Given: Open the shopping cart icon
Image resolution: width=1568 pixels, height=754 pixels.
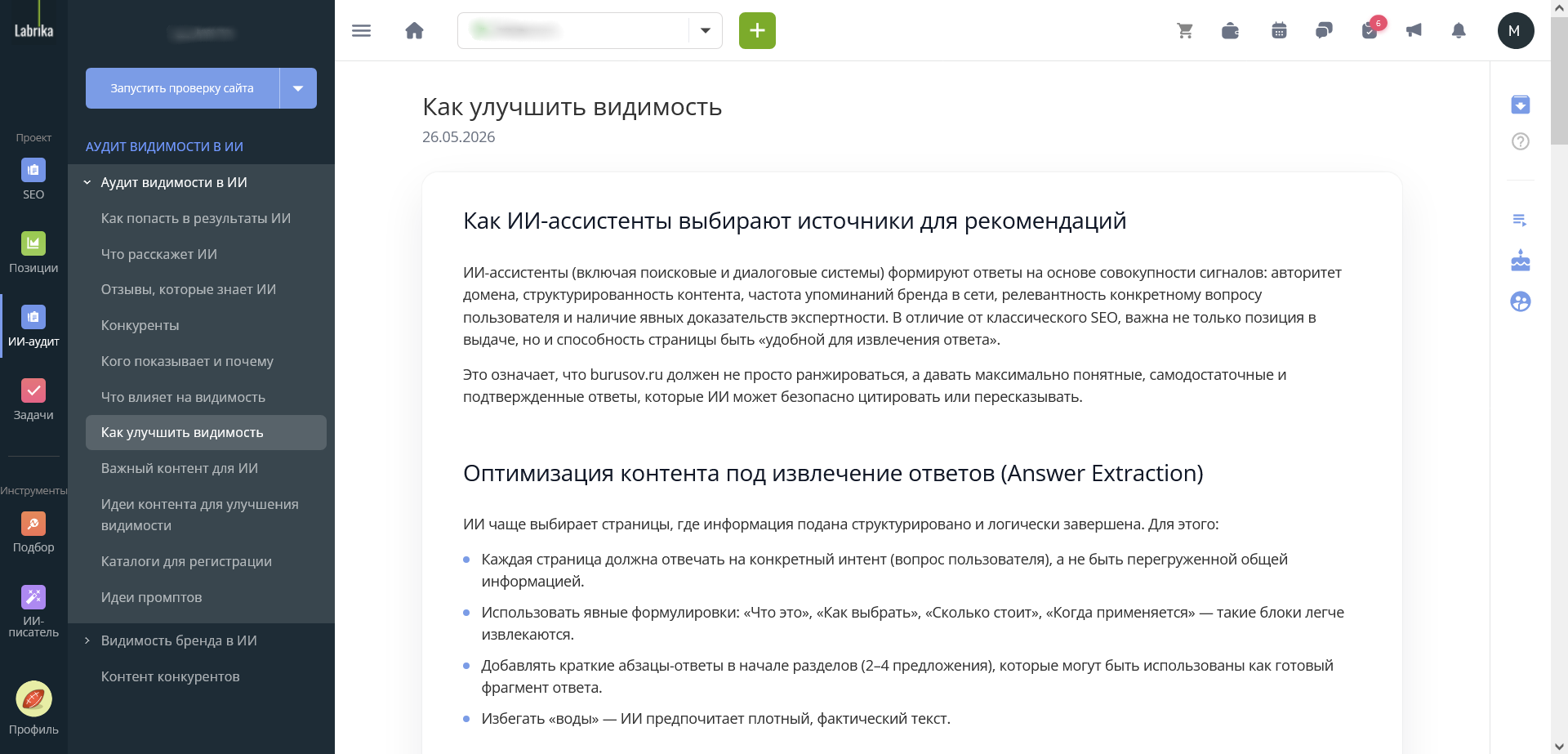Looking at the screenshot, I should (x=1185, y=31).
